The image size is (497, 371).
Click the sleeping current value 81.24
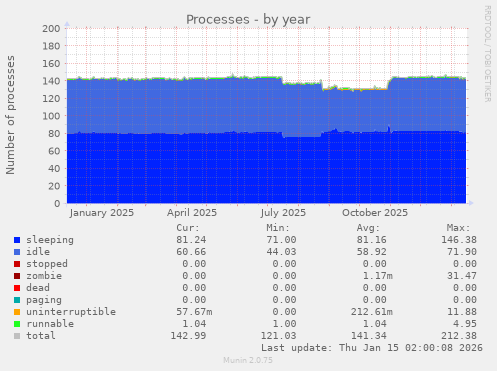click(x=191, y=240)
